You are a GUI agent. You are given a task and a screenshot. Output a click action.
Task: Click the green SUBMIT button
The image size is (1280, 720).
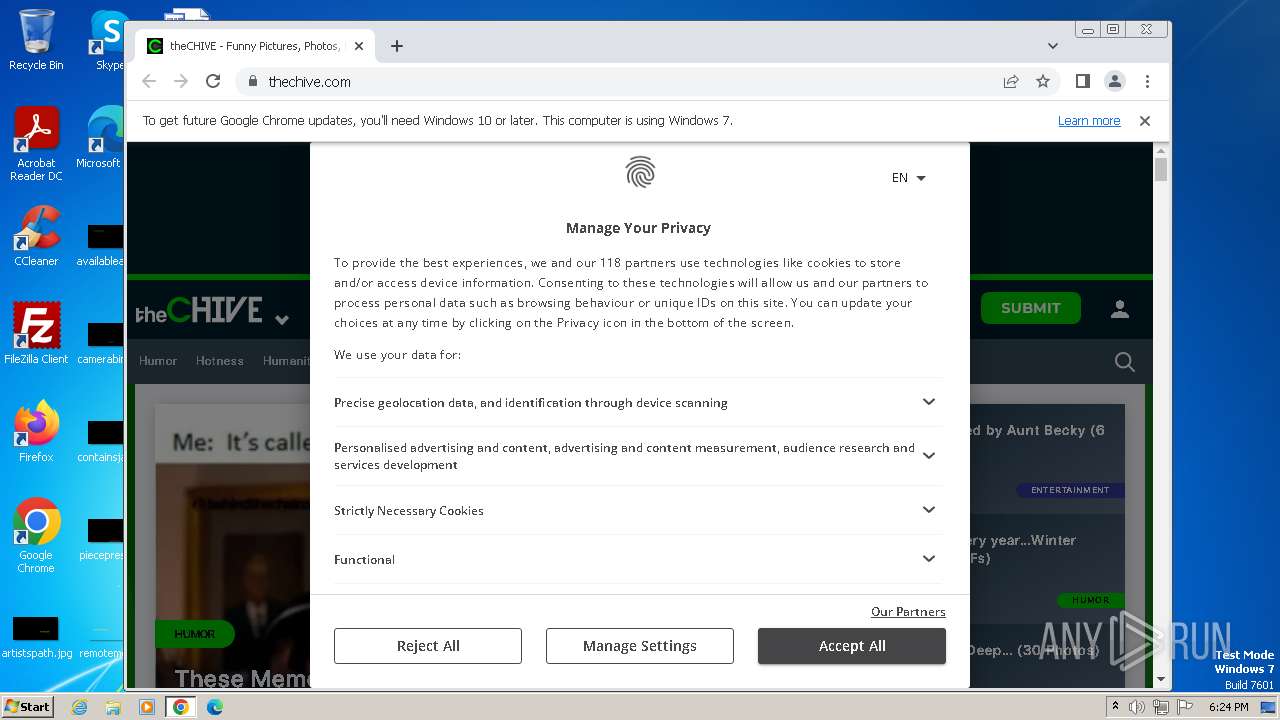[1030, 308]
